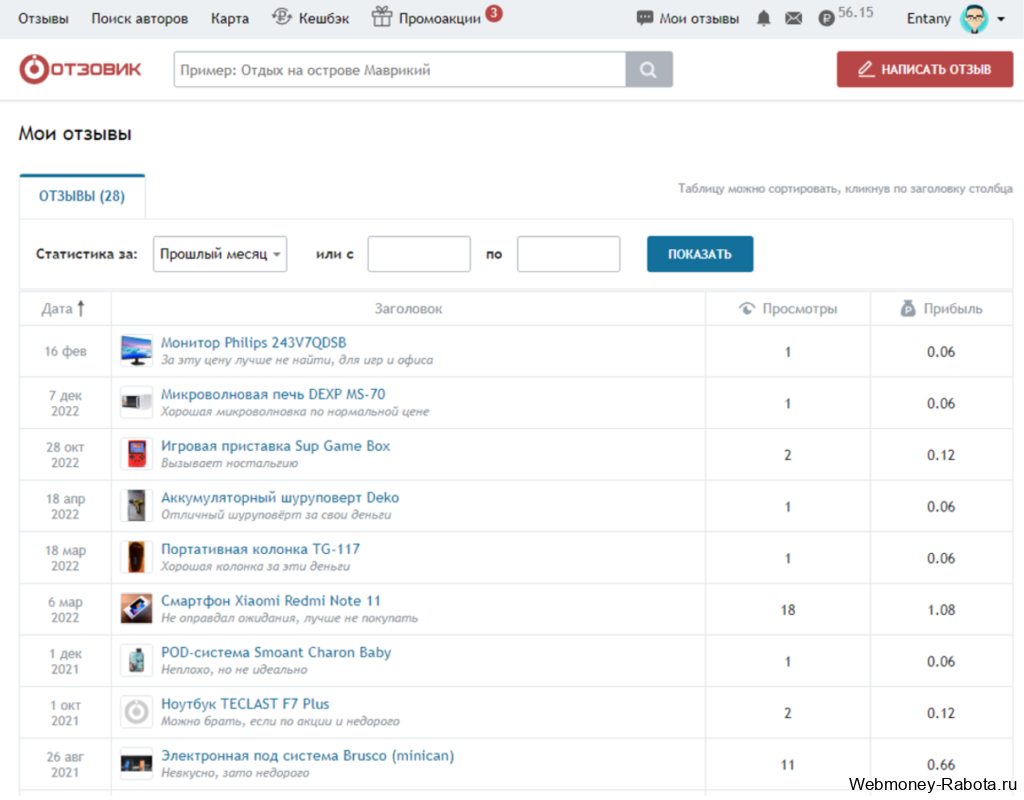Open the Deko screwdriver thumbnail
Viewport: 1024px width, 800px height.
coord(136,505)
